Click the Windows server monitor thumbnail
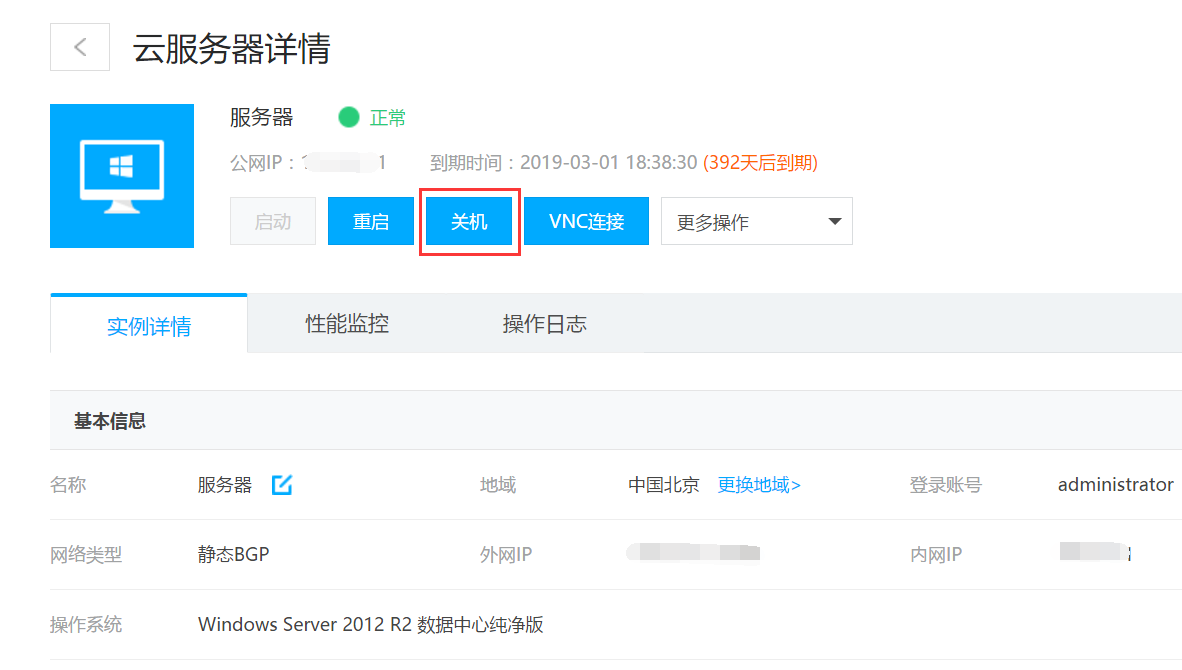 (122, 176)
